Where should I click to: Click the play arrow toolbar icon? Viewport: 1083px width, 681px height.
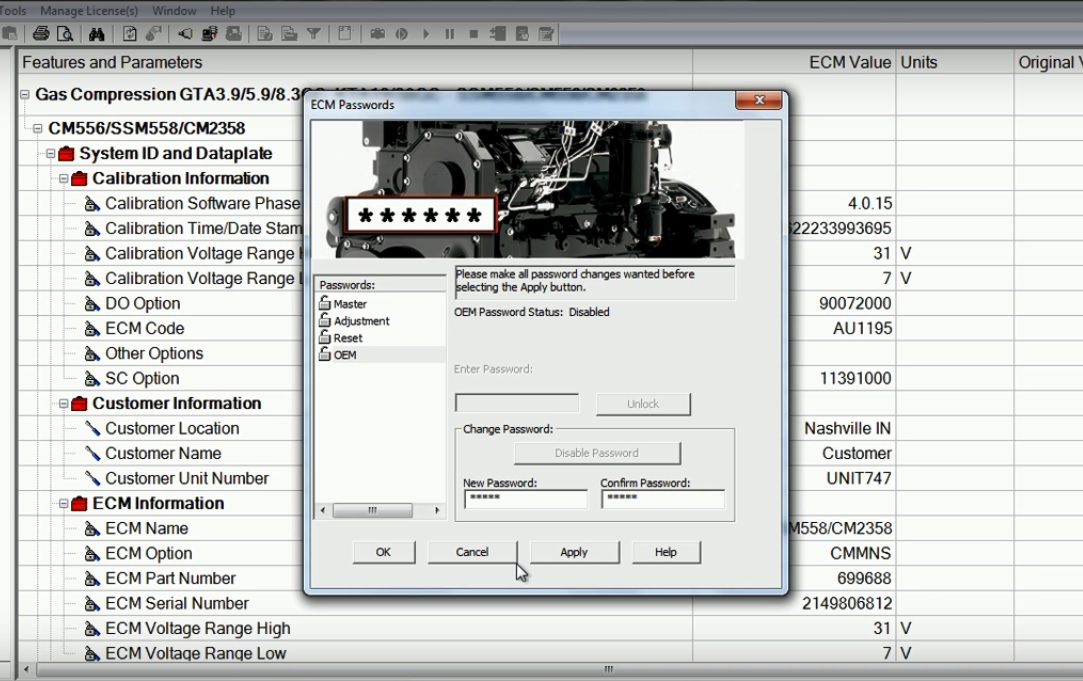coord(425,34)
